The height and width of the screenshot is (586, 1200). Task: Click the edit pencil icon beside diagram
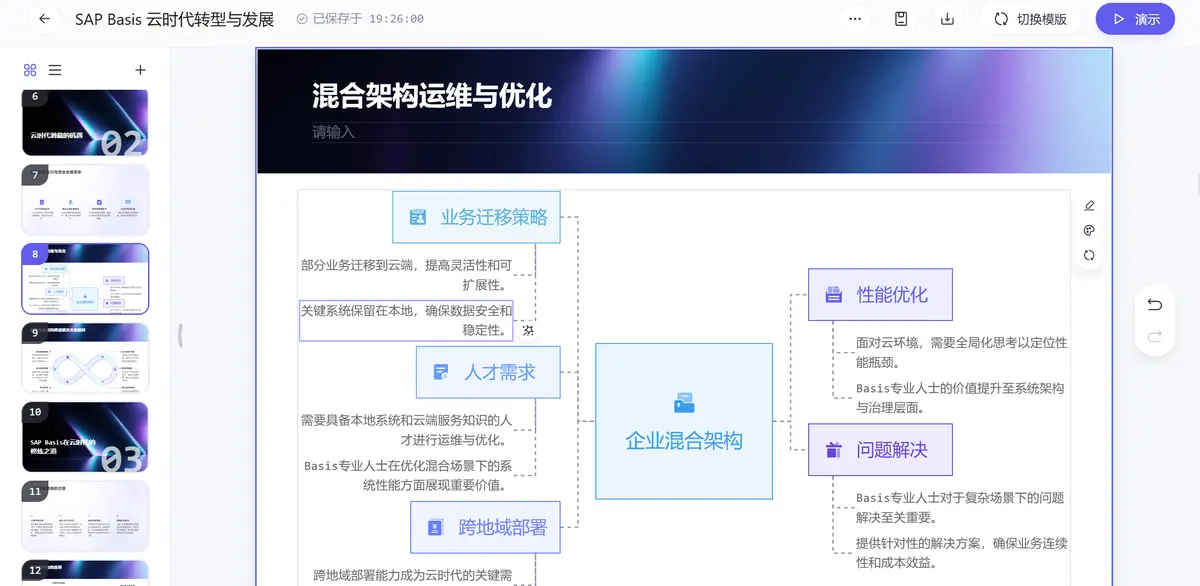(x=1089, y=205)
